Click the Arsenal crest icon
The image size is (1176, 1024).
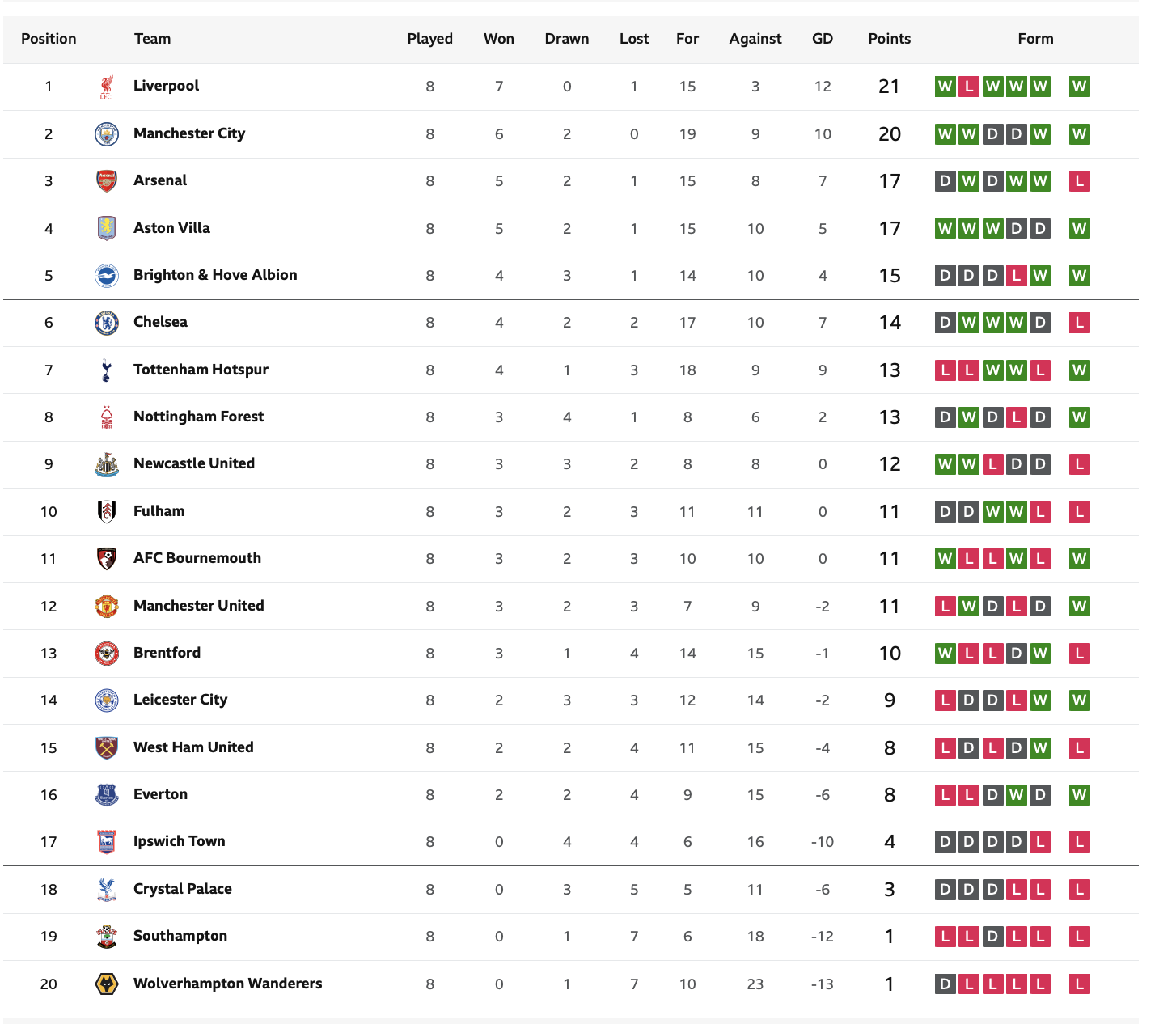pos(106,181)
